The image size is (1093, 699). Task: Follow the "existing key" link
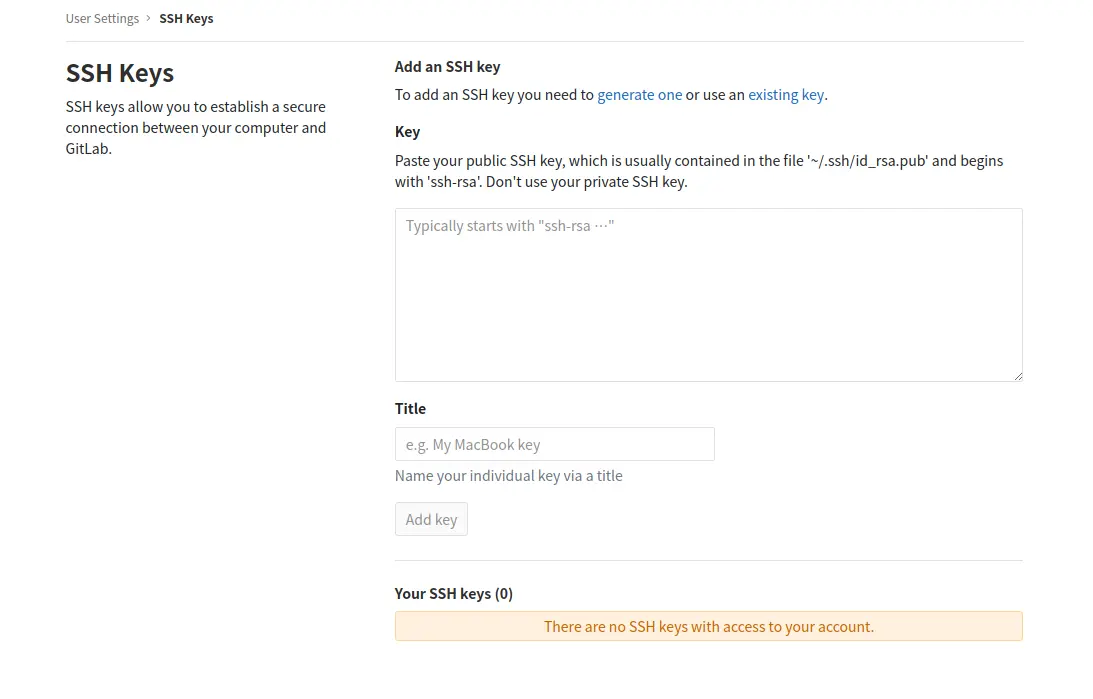click(786, 95)
